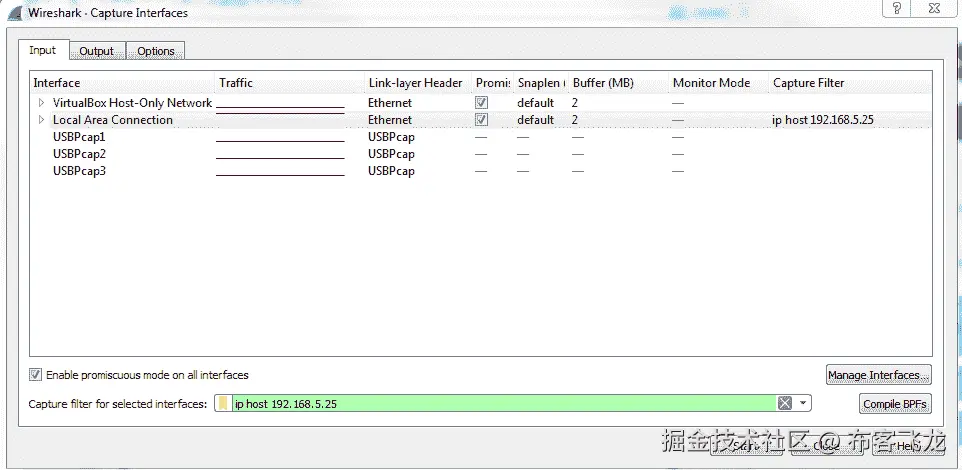Click the Compile BPFs button

point(895,404)
